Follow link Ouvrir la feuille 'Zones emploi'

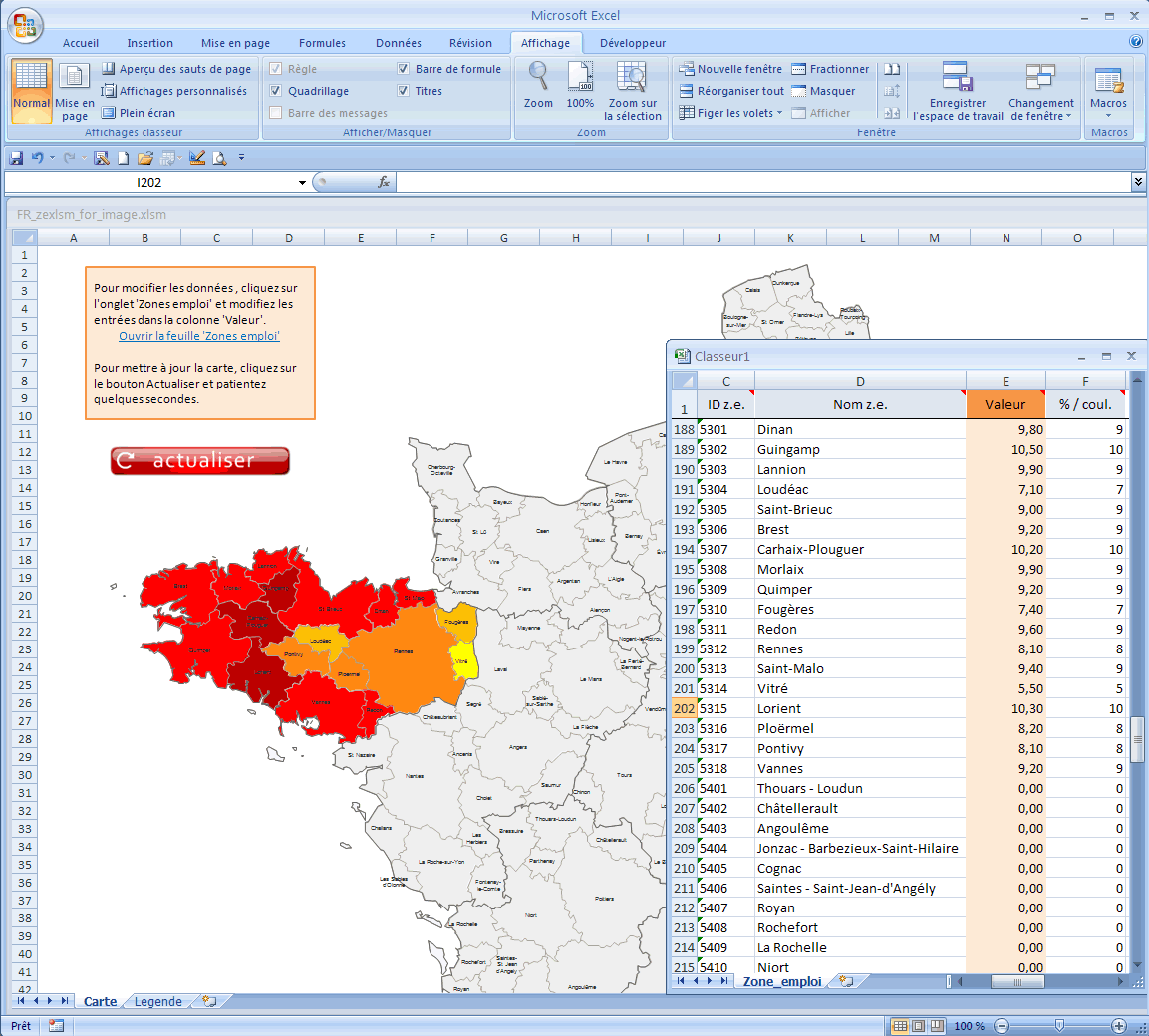click(x=199, y=336)
